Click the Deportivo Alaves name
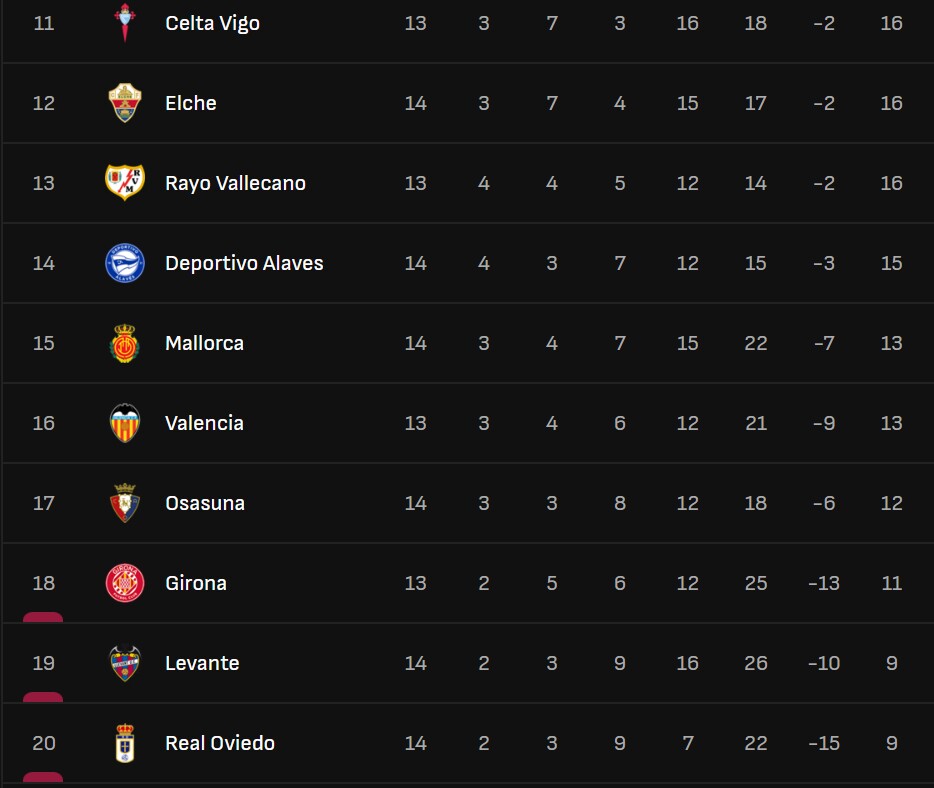Screen dimensions: 934x788 (x=244, y=263)
